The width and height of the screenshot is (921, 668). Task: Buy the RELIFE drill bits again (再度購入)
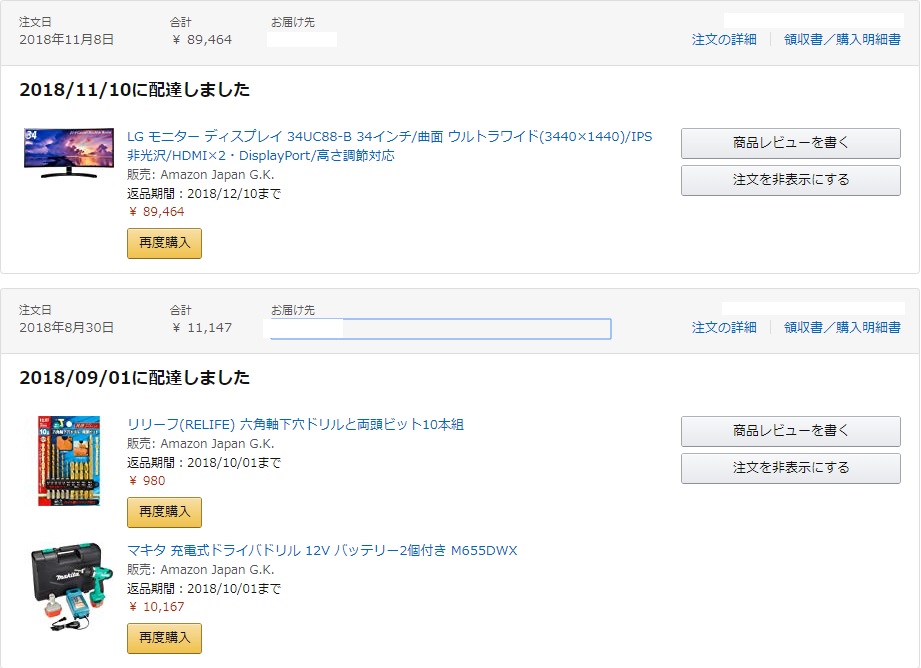(x=164, y=512)
